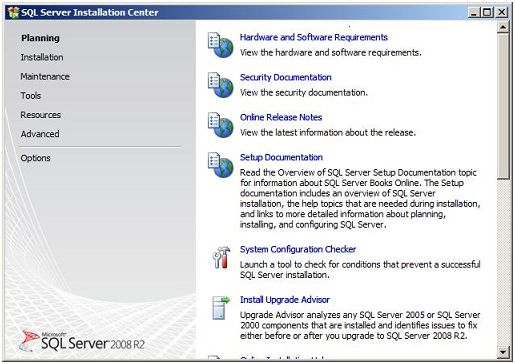Click the Setup Documentation globe icon
The image size is (515, 364).
click(220, 165)
